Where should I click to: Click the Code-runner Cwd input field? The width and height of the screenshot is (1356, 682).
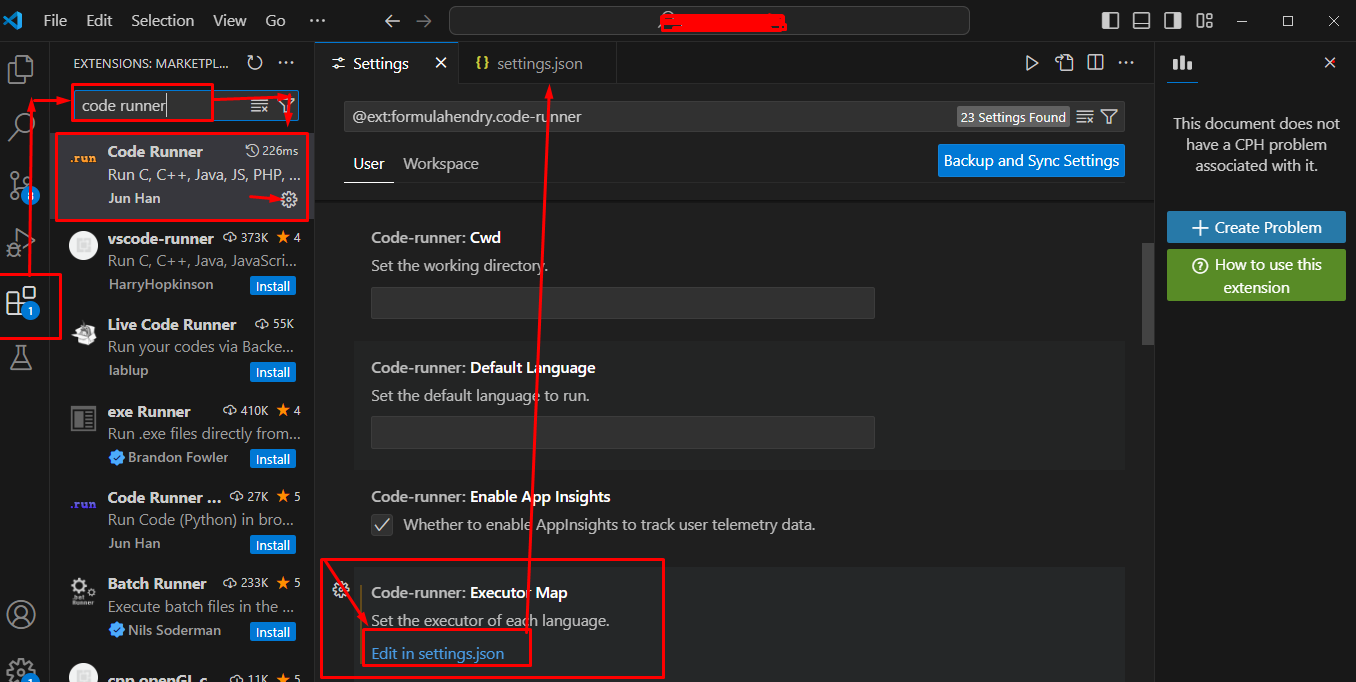tap(622, 302)
